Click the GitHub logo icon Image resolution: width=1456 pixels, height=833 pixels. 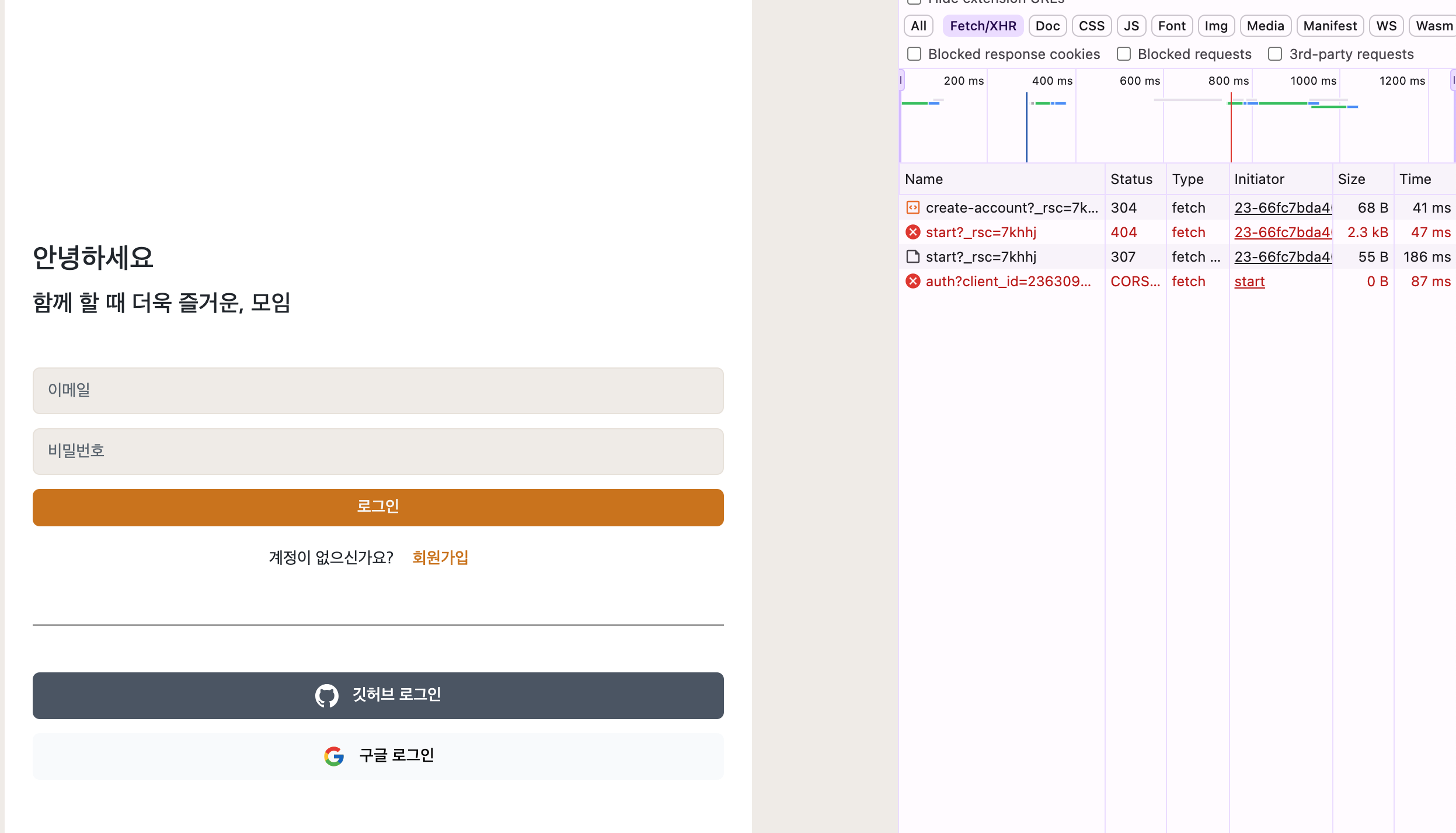tap(326, 695)
